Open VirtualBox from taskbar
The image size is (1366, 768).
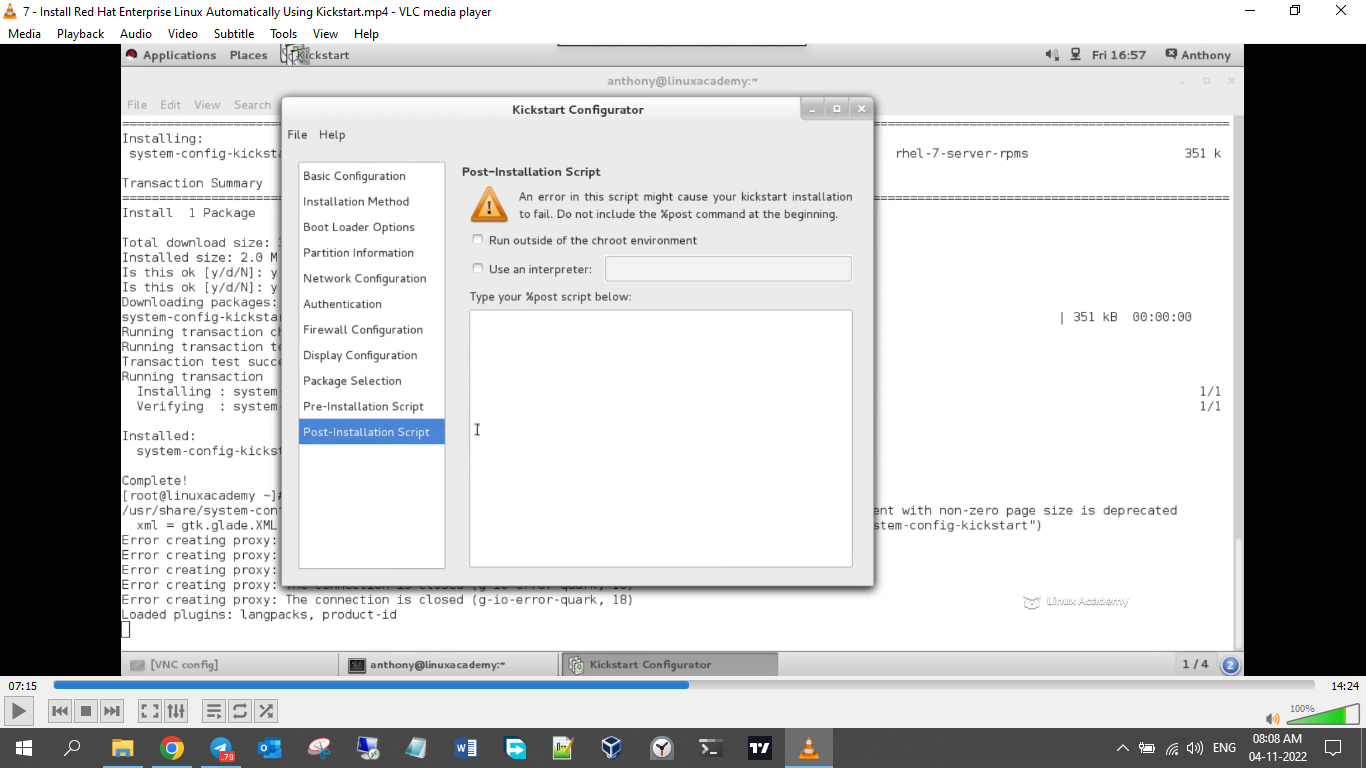pyautogui.click(x=612, y=748)
